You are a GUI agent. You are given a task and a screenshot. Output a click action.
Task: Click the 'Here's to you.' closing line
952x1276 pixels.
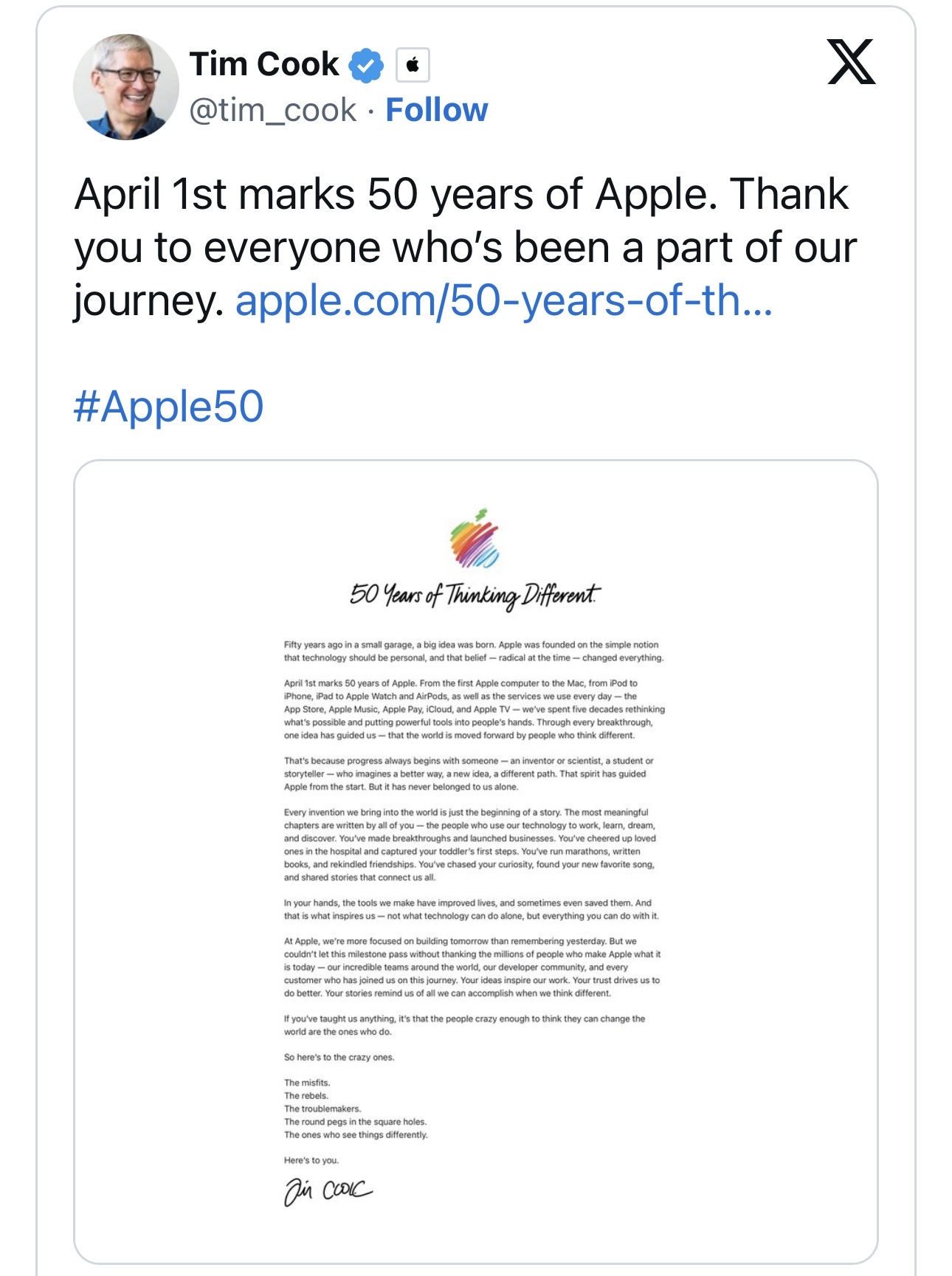pos(311,1159)
